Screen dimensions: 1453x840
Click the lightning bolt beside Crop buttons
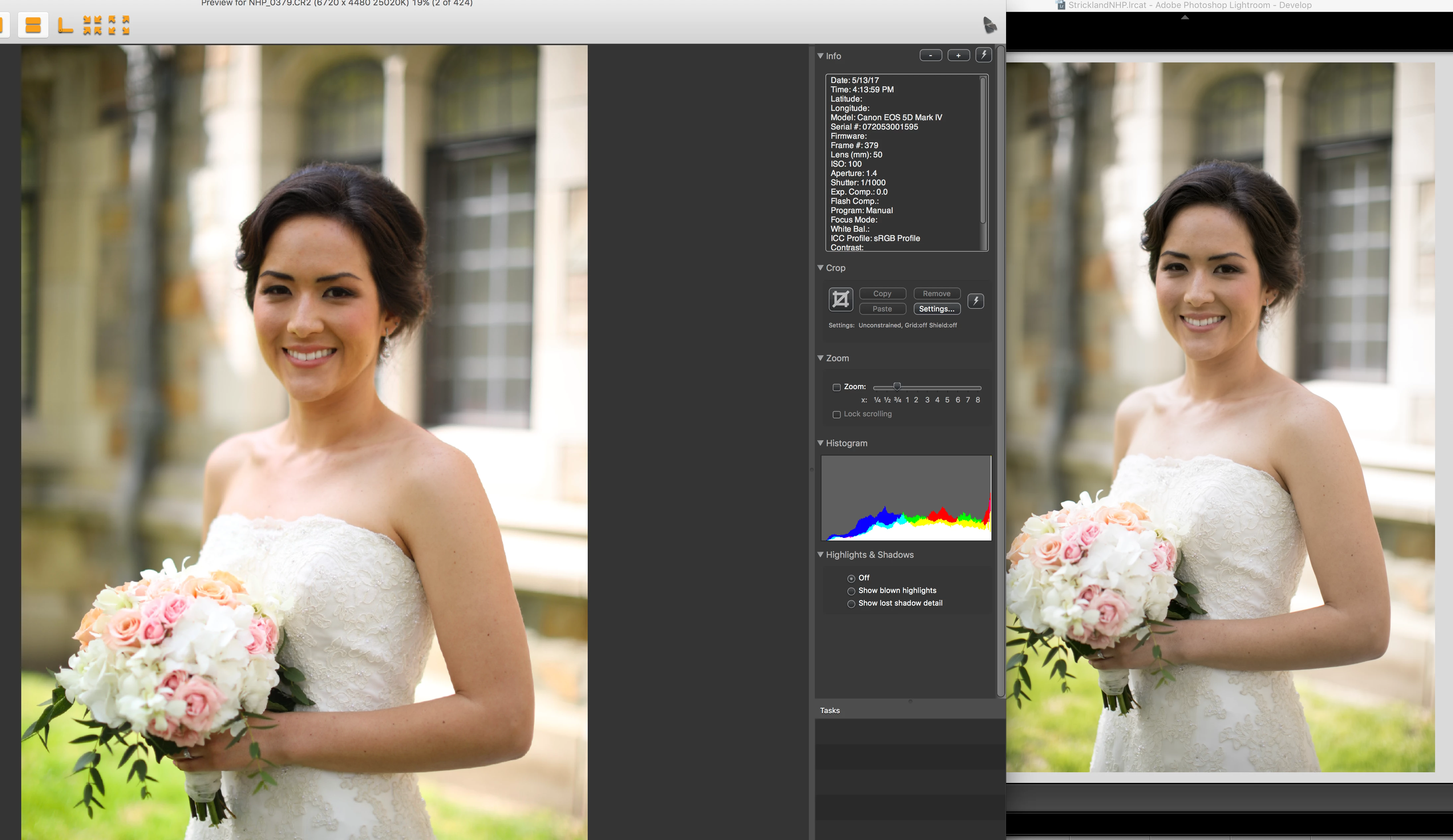(x=976, y=300)
